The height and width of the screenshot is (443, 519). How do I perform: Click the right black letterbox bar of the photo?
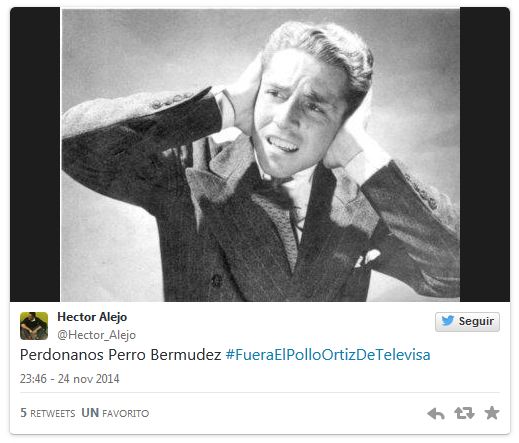point(485,154)
